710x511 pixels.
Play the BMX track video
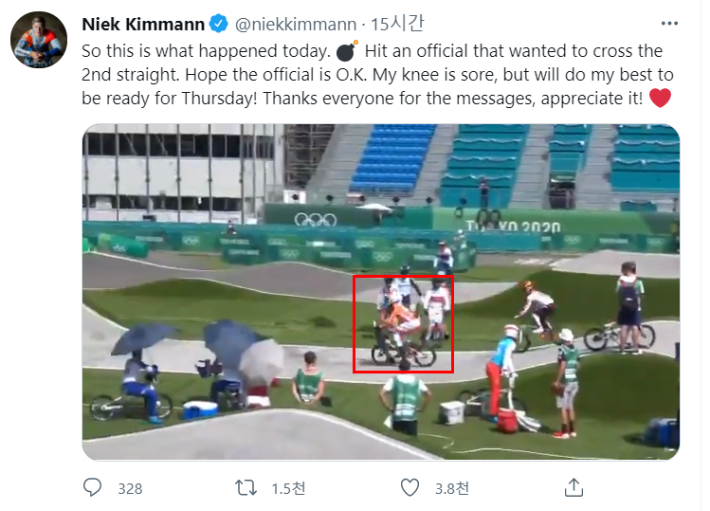pos(380,290)
